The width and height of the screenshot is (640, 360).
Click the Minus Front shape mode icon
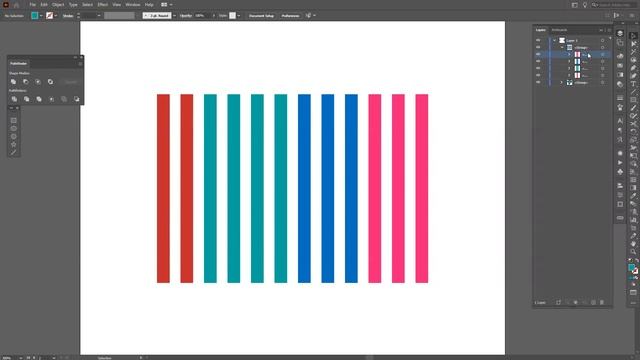(26, 82)
